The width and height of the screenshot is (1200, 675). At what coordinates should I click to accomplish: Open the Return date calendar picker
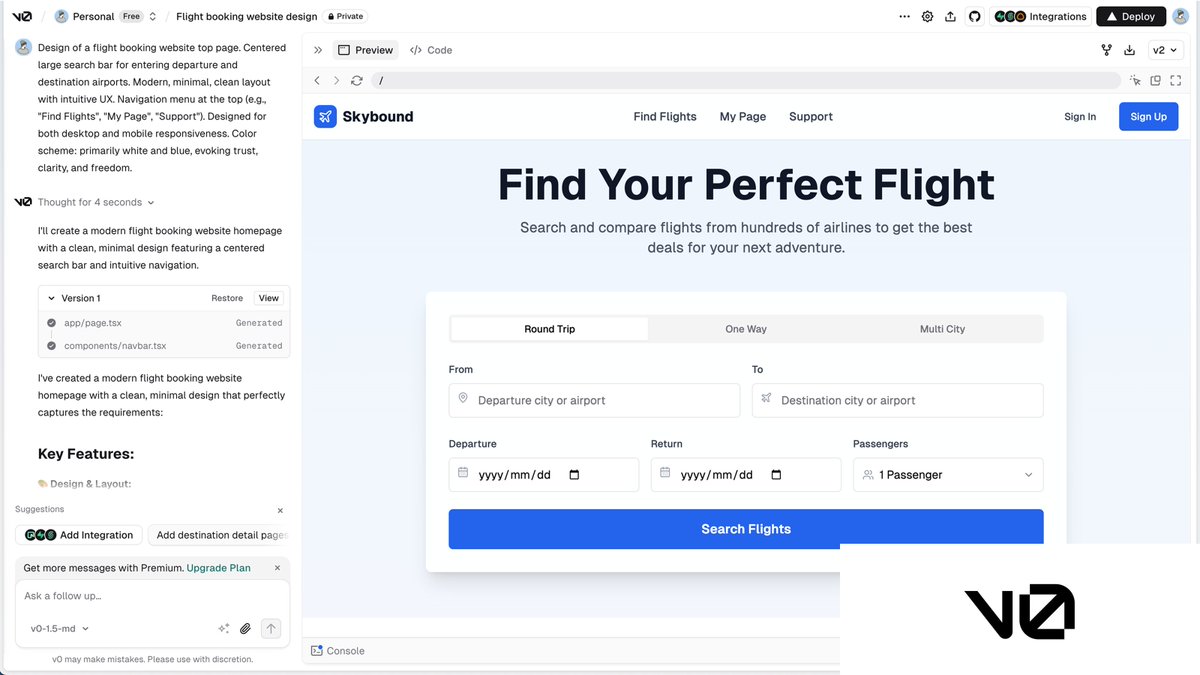point(777,475)
